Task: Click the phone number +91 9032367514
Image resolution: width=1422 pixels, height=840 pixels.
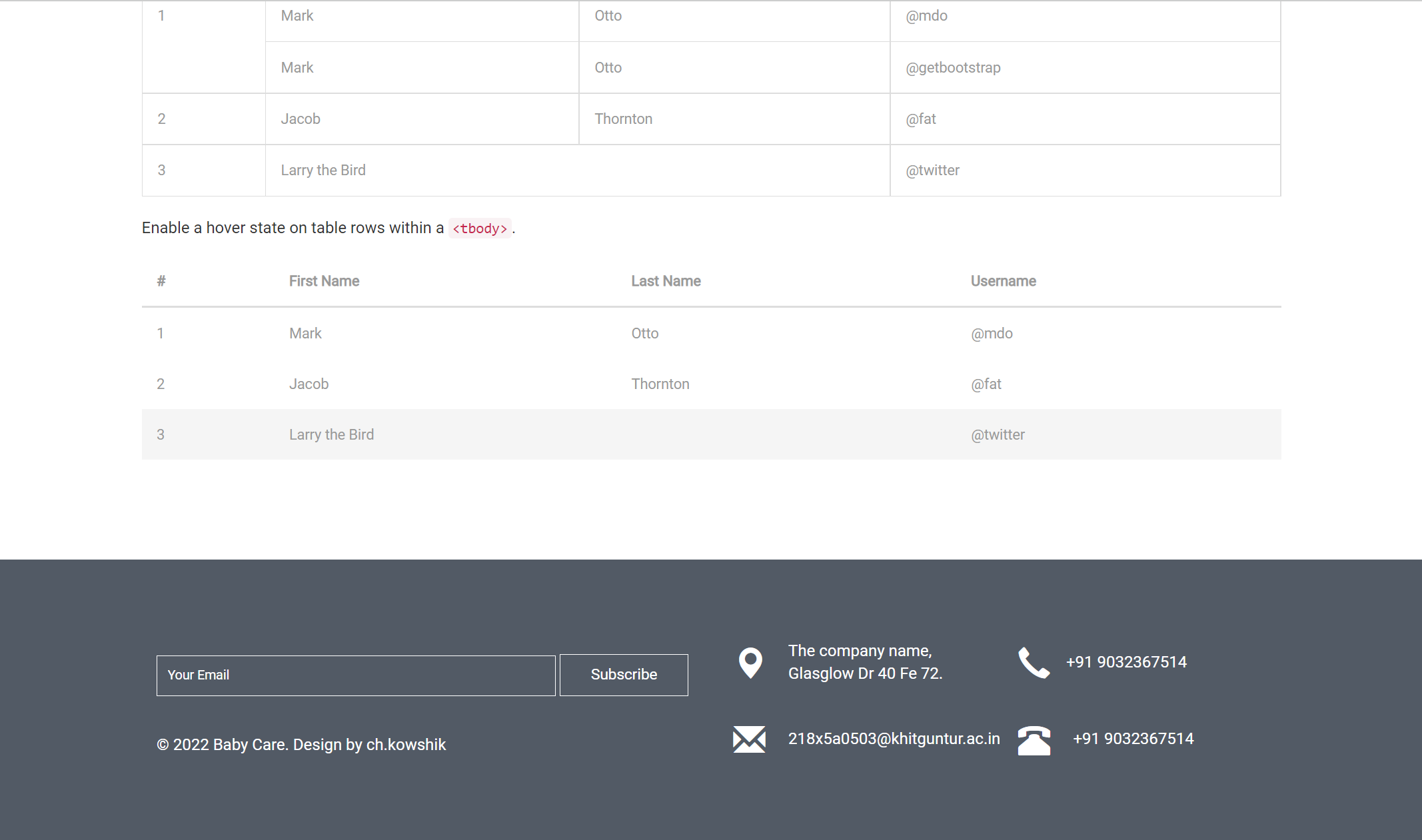Action: [x=1126, y=662]
